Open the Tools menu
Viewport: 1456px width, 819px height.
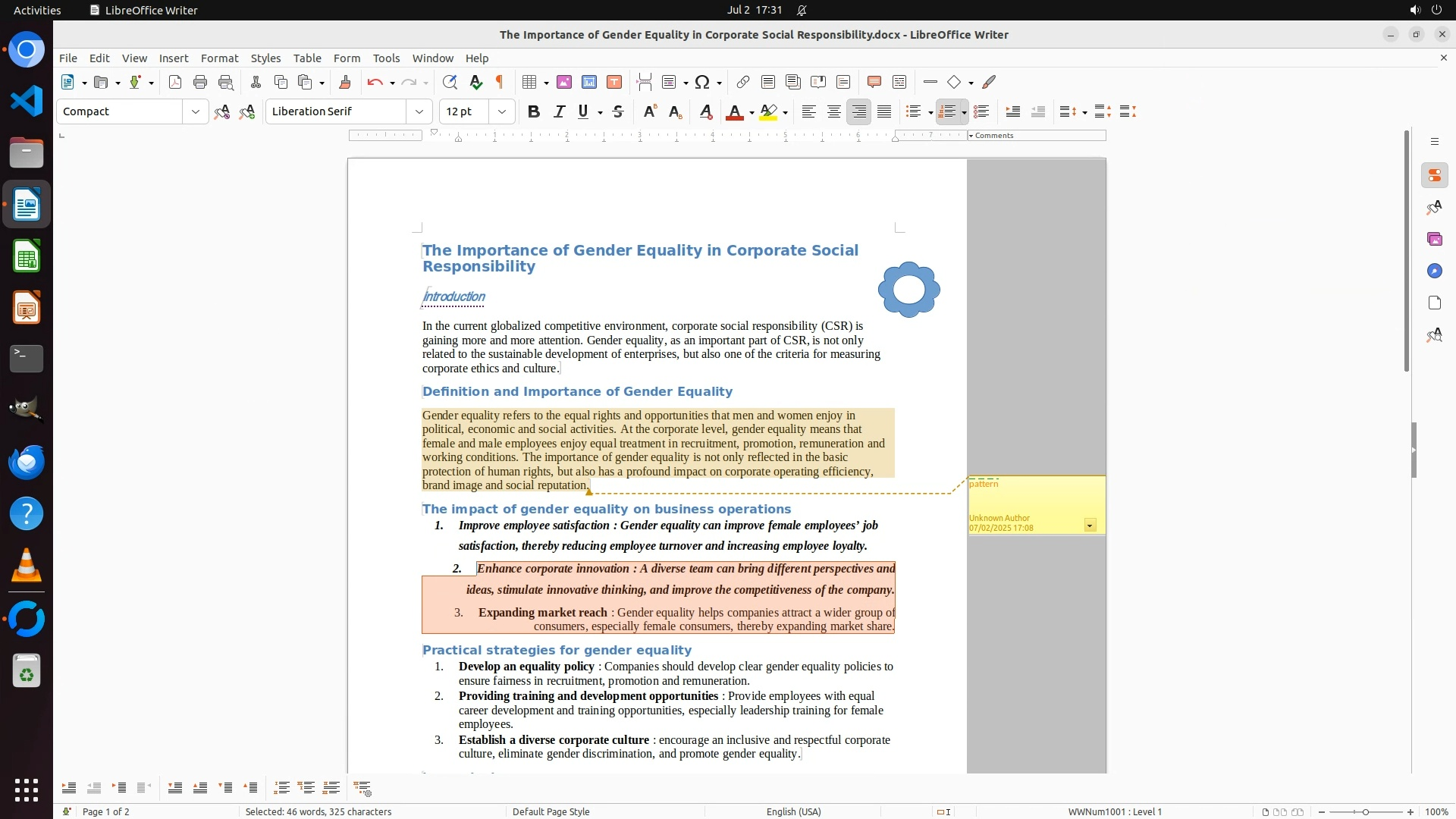[386, 58]
